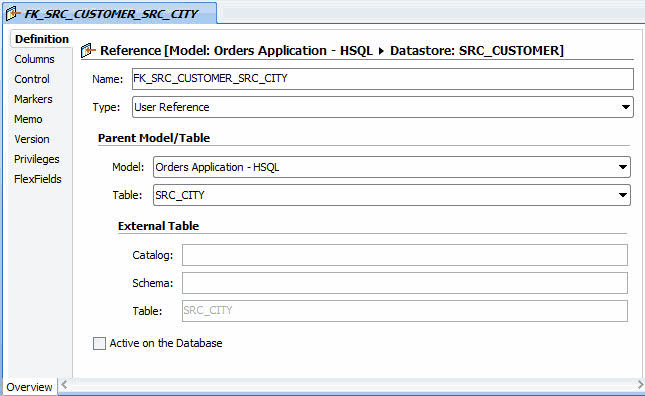The width and height of the screenshot is (645, 396).
Task: Click the External Table section heading
Action: point(158,226)
